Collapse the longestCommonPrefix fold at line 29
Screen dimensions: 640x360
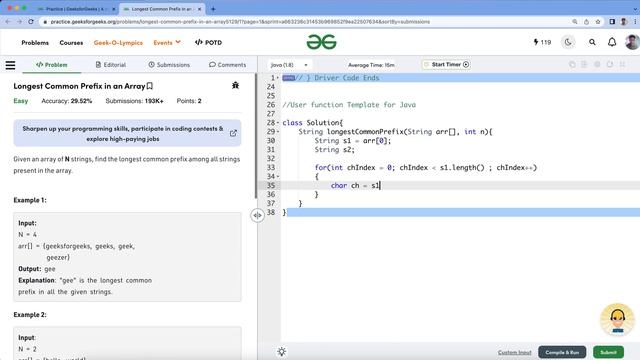pos(278,131)
